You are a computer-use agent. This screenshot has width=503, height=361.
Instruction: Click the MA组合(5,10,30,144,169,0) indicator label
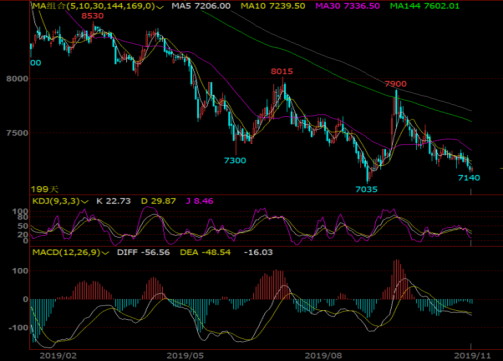[93, 6]
